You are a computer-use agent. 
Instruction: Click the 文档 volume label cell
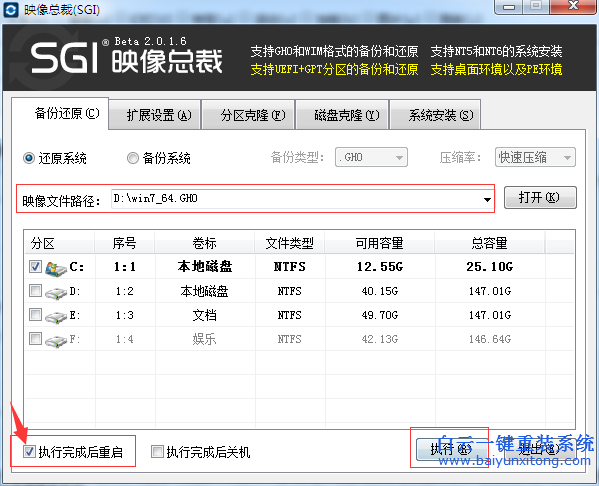pyautogui.click(x=204, y=315)
